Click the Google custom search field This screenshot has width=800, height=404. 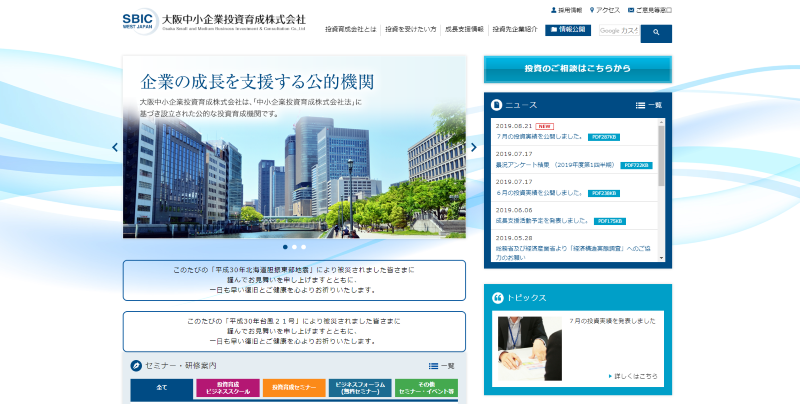(x=619, y=31)
